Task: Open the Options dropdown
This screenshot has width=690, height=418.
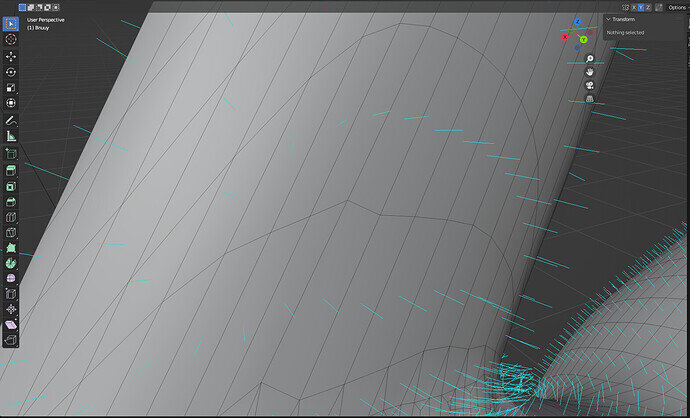Action: (x=677, y=7)
